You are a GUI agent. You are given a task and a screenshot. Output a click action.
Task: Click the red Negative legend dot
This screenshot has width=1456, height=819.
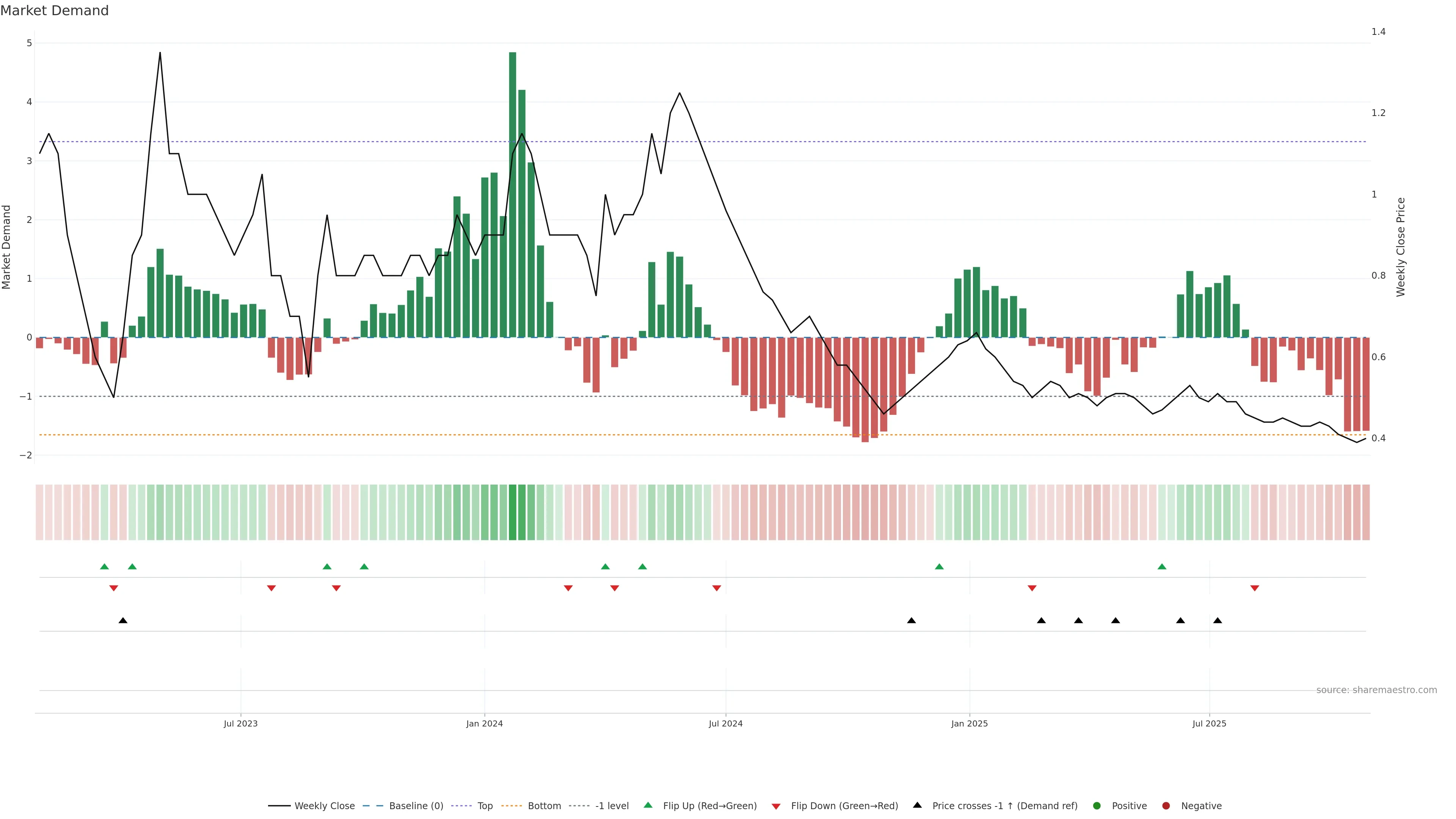pyautogui.click(x=1166, y=805)
